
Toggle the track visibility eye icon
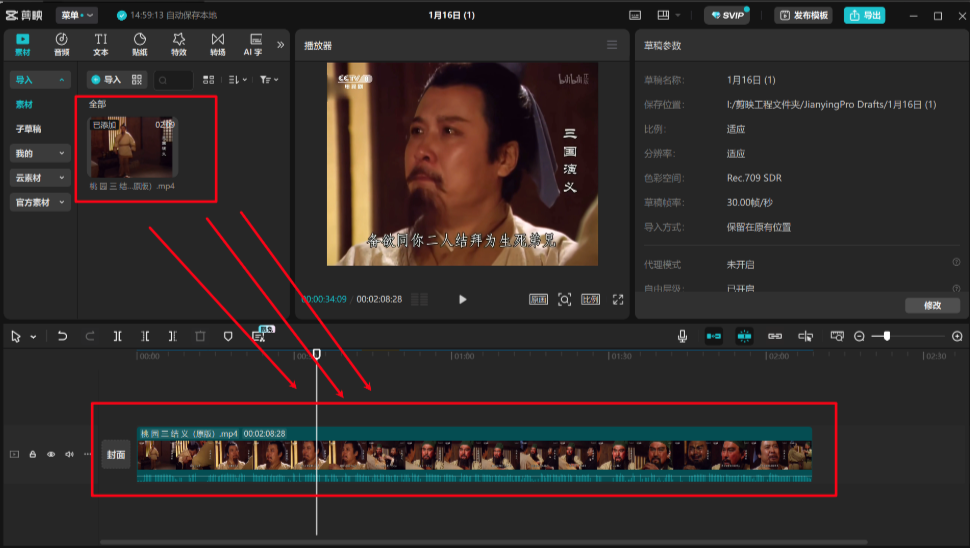tap(51, 454)
